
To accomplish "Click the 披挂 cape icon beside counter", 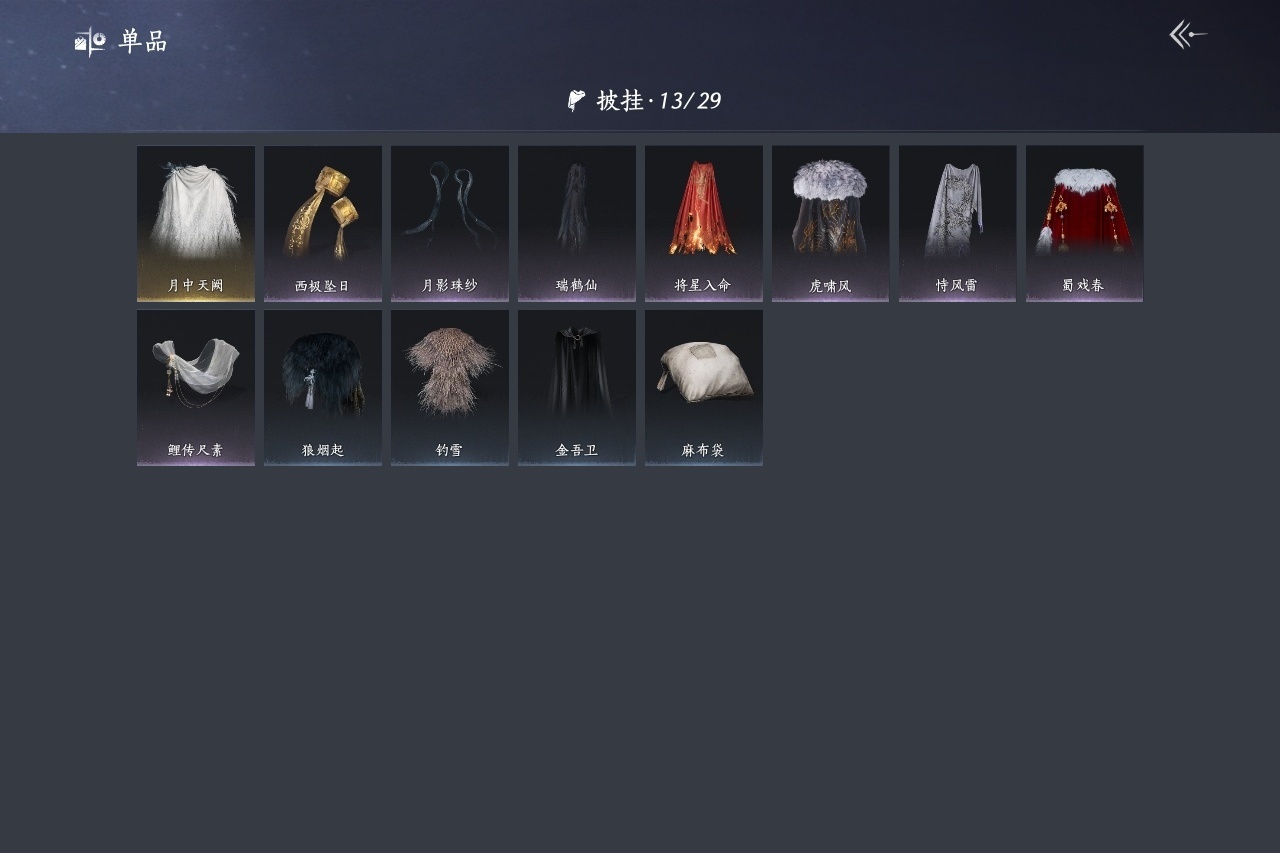I will (x=576, y=100).
